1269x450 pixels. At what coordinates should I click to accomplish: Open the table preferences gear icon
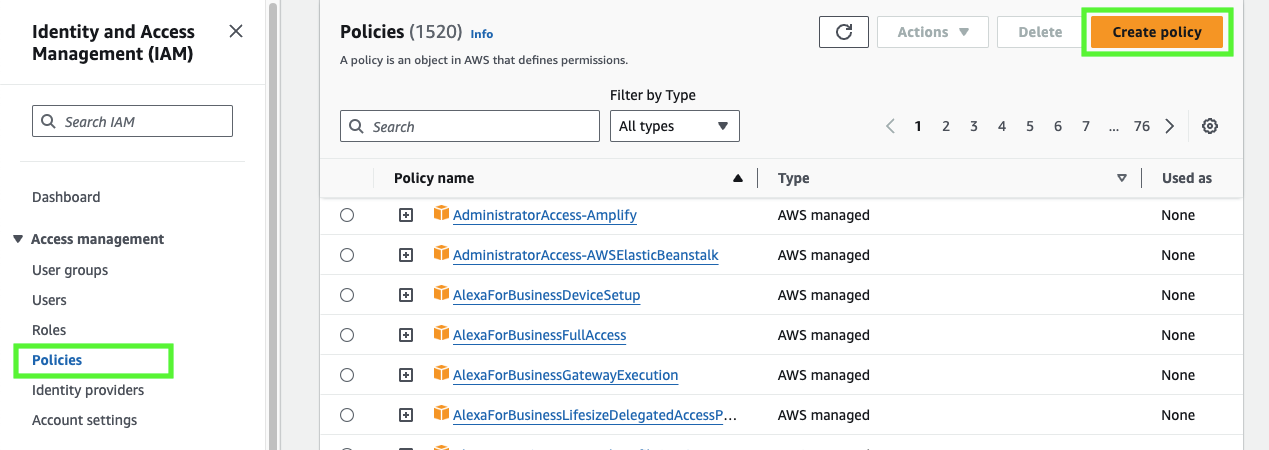(x=1210, y=126)
